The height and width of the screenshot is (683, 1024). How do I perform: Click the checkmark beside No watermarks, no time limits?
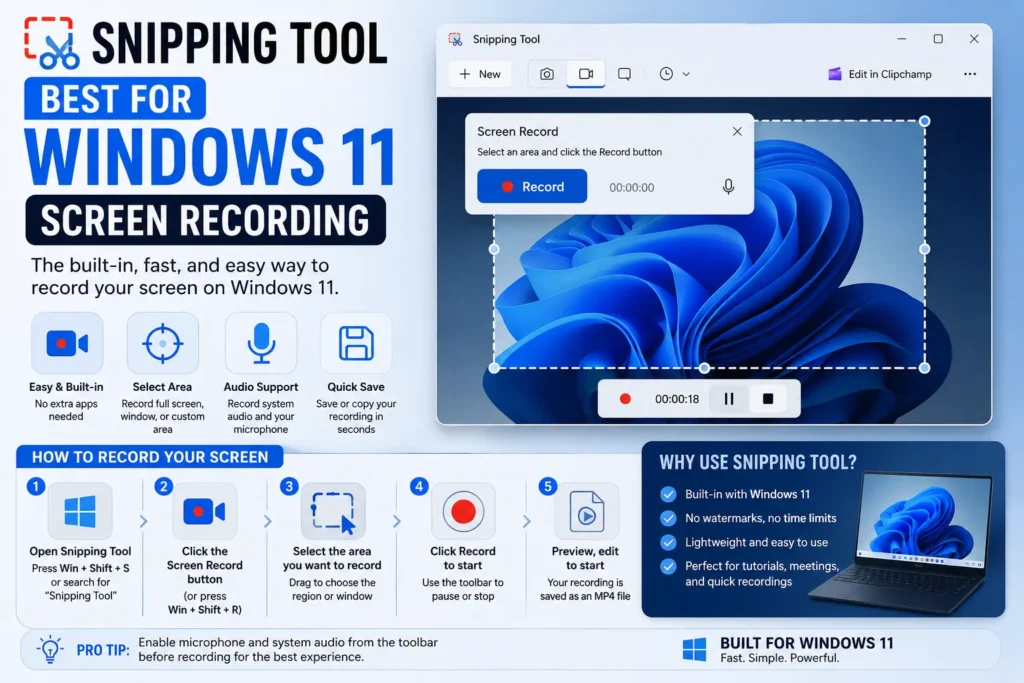668,518
